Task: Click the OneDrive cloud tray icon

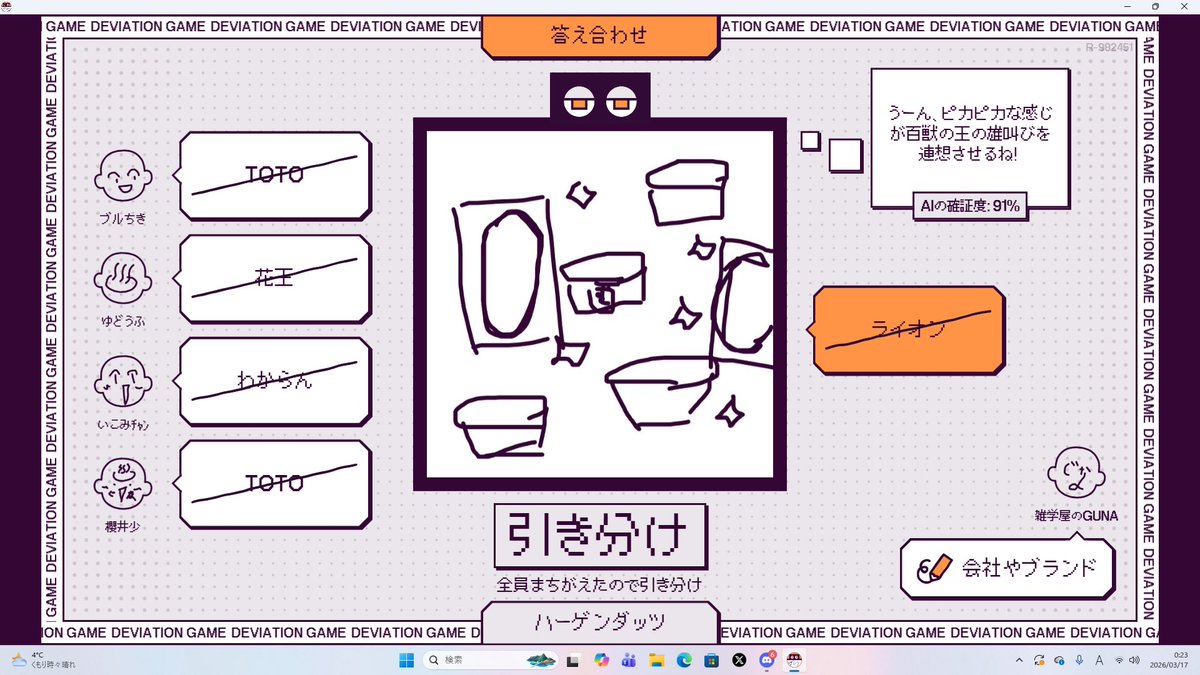Action: tap(1060, 660)
